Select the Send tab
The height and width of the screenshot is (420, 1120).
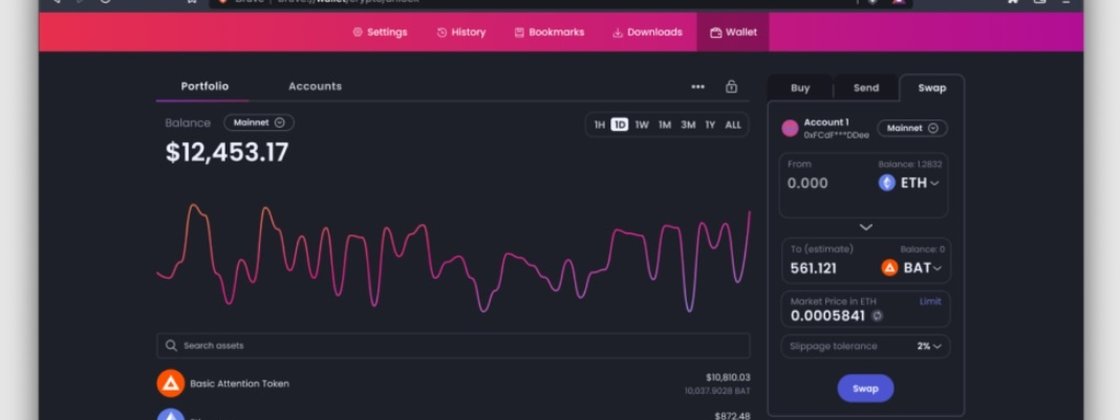866,88
